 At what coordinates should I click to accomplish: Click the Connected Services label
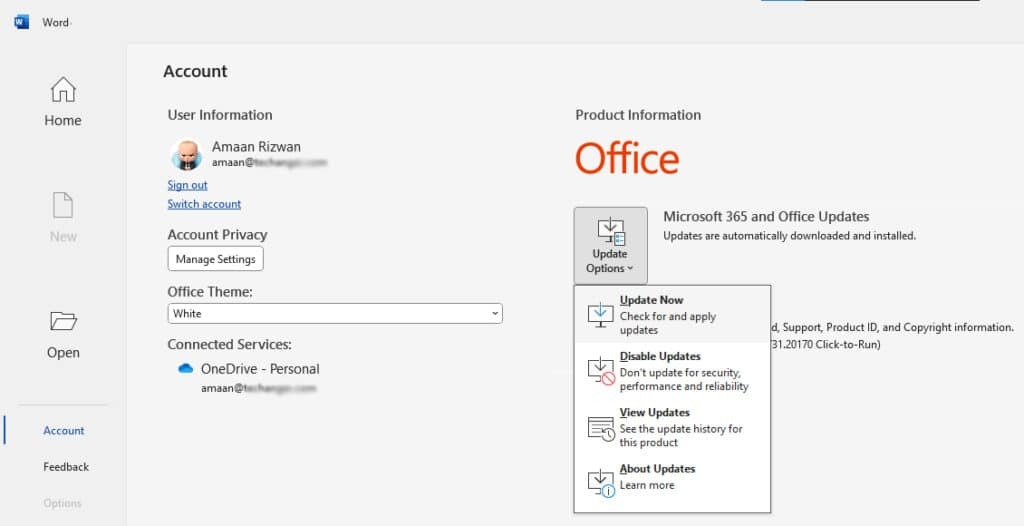pyautogui.click(x=229, y=344)
